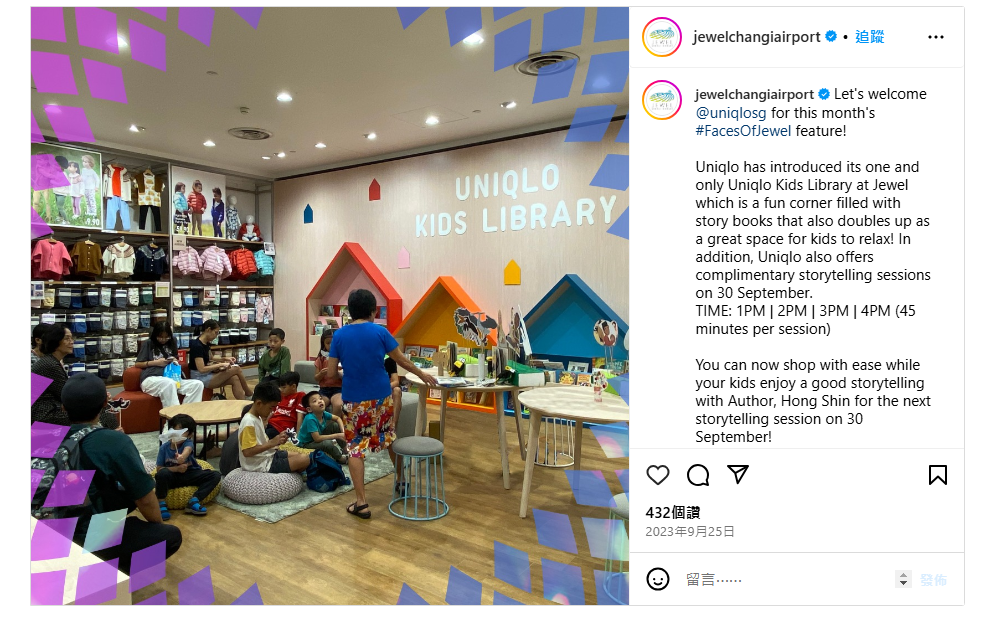
Task: Open the three-dot more options menu
Action: coord(935,37)
